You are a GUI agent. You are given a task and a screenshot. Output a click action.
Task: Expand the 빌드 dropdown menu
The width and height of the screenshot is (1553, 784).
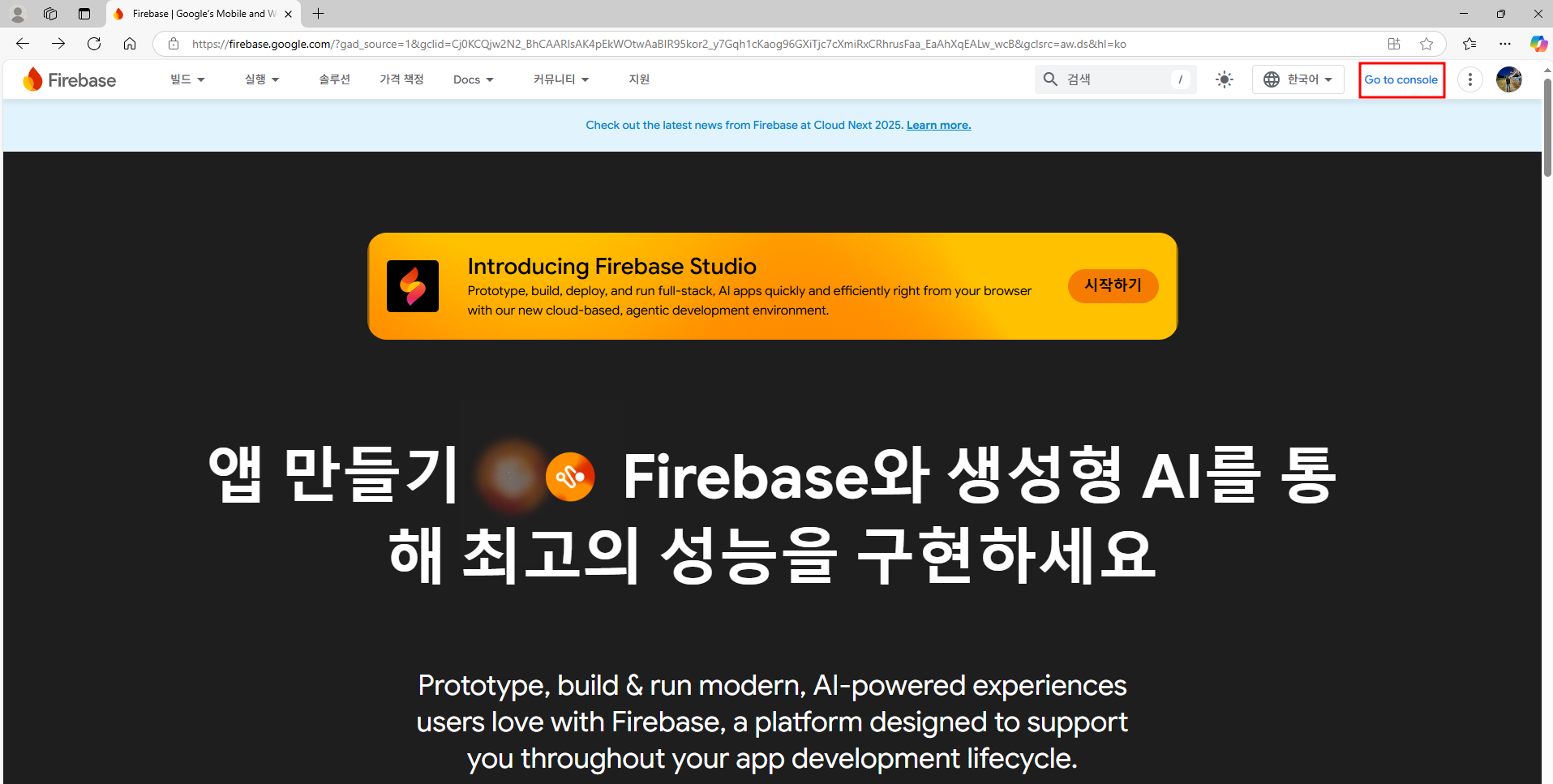187,79
